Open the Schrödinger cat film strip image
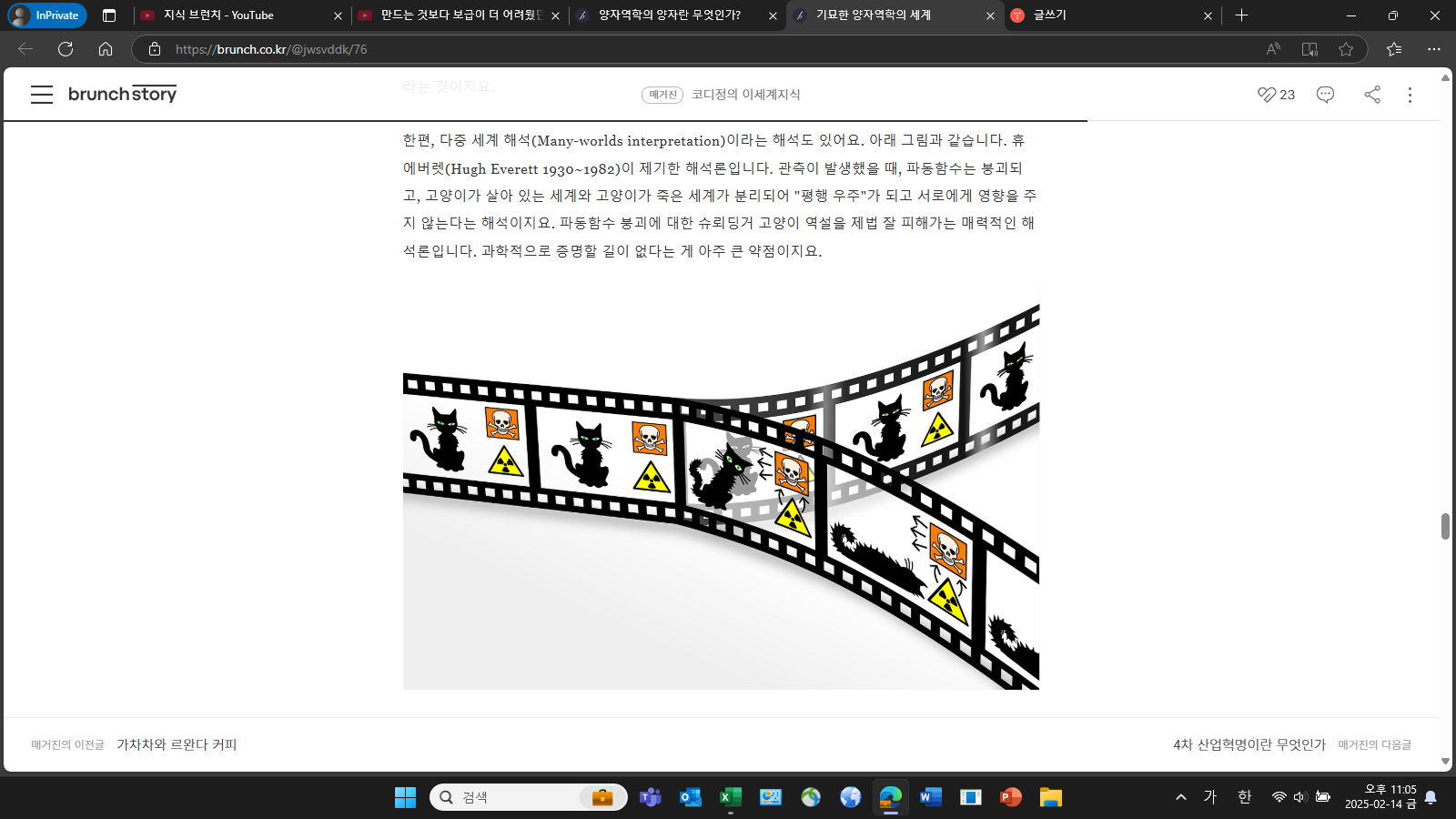Screen dimensions: 1456x819 pyautogui.click(x=721, y=485)
